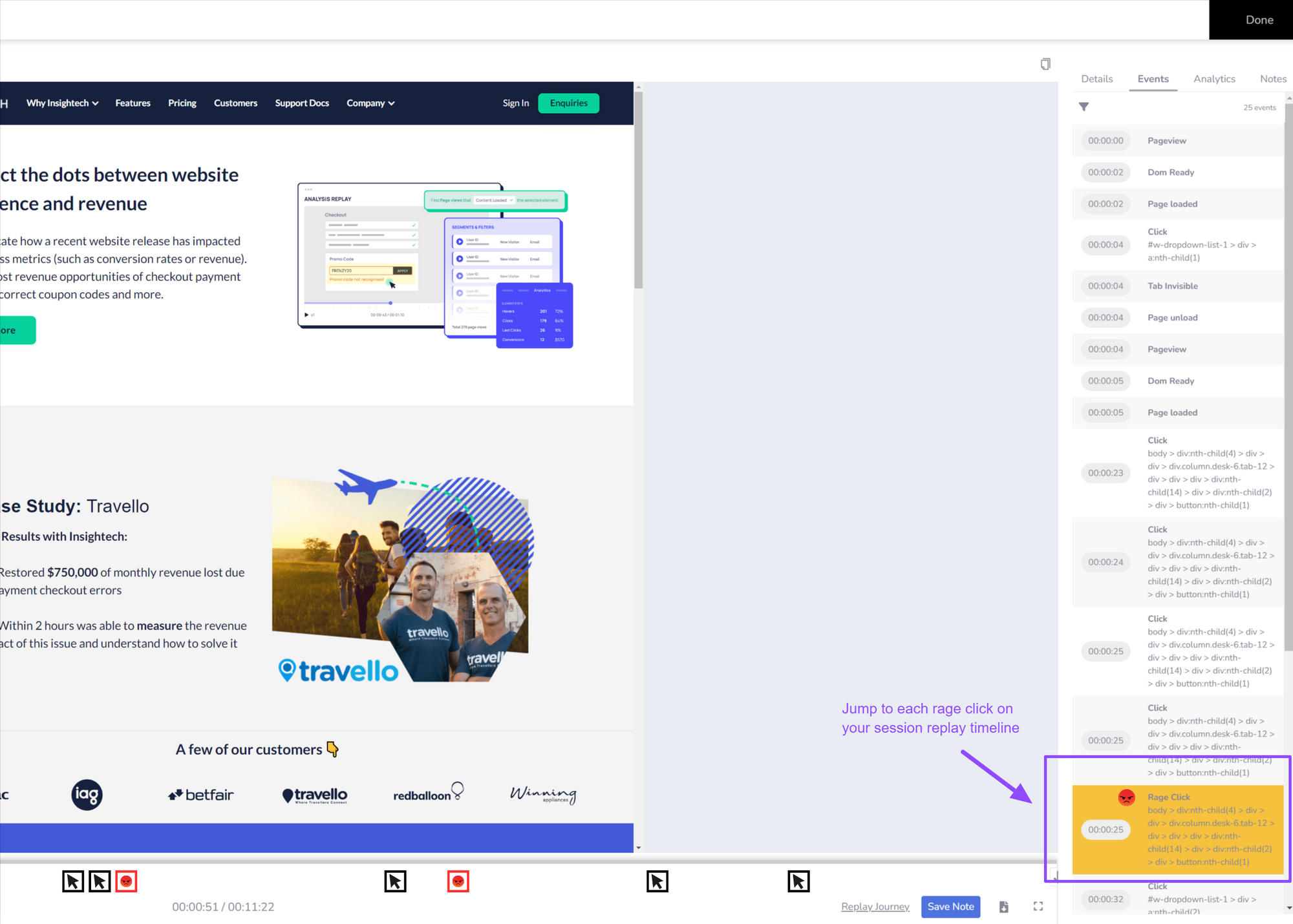Click scroll-down arrow of the replay page scrollbar
1293x924 pixels.
[x=638, y=847]
